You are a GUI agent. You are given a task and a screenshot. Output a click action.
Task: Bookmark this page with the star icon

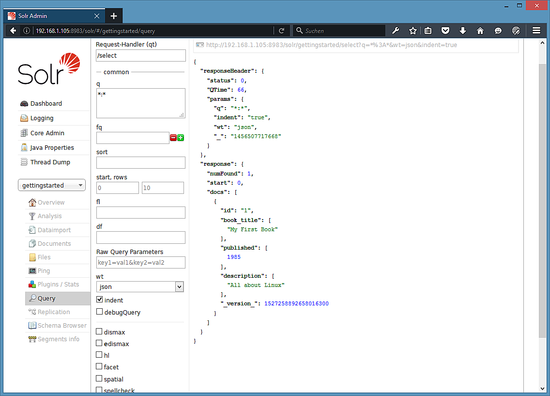(x=413, y=31)
